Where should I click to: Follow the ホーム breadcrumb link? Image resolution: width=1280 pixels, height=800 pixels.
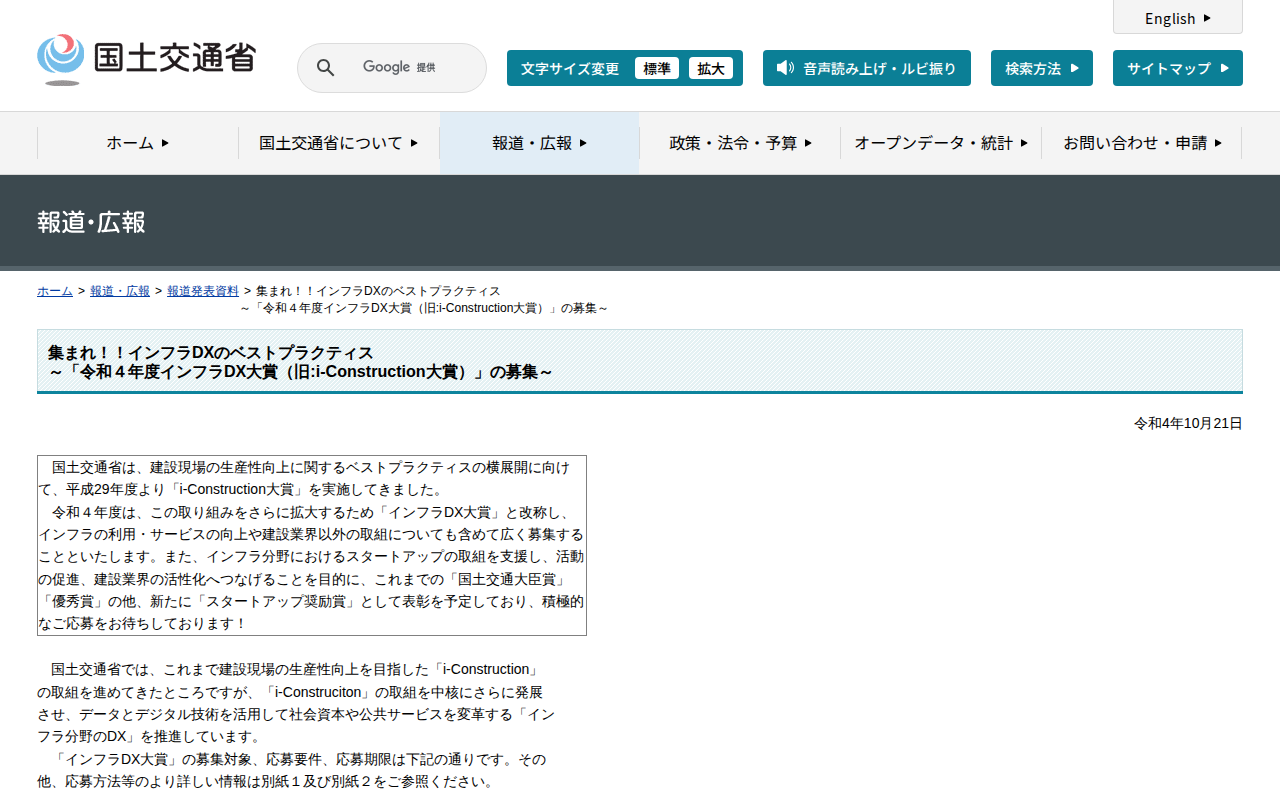point(55,291)
